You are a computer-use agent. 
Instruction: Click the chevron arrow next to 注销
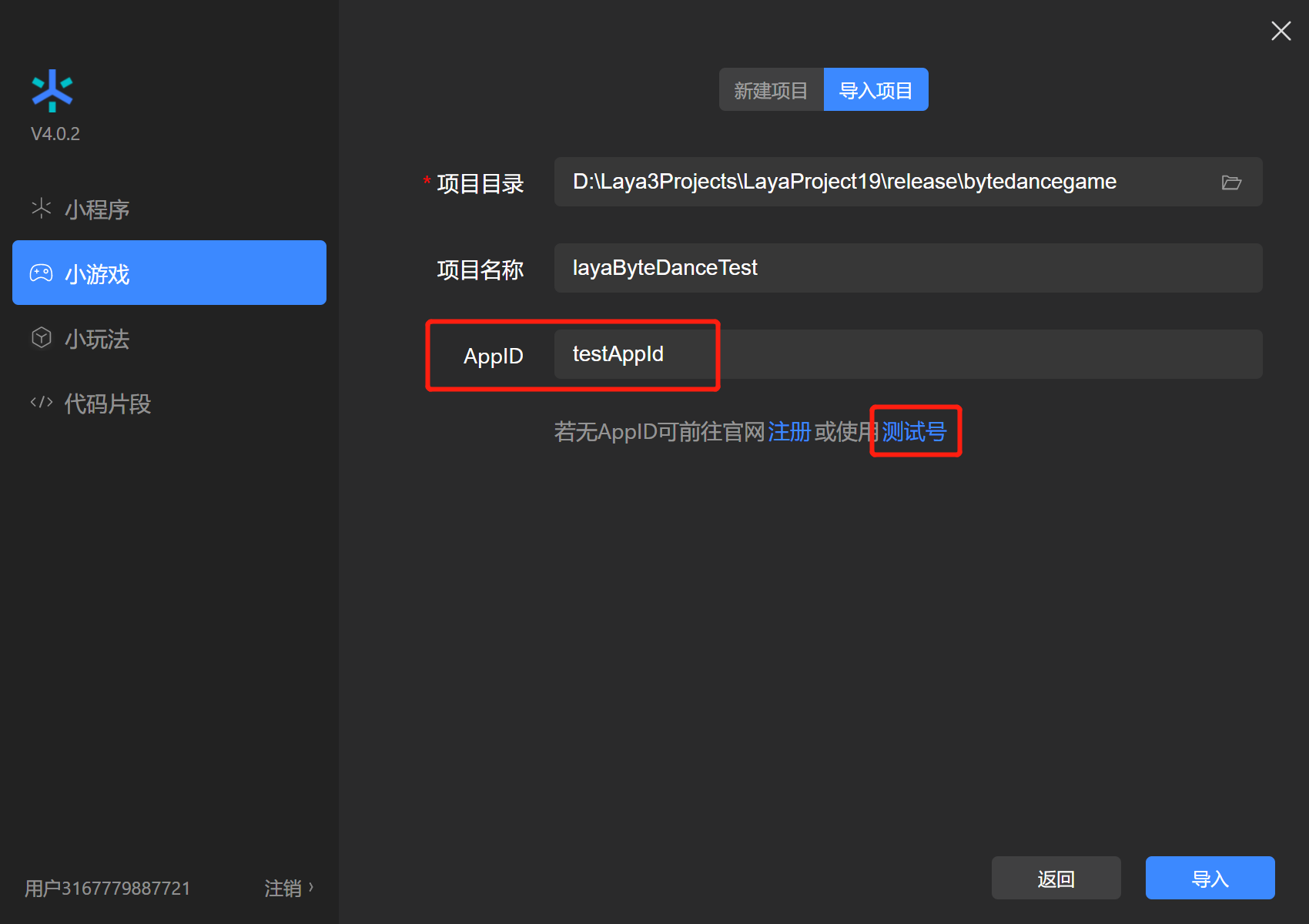pos(311,887)
